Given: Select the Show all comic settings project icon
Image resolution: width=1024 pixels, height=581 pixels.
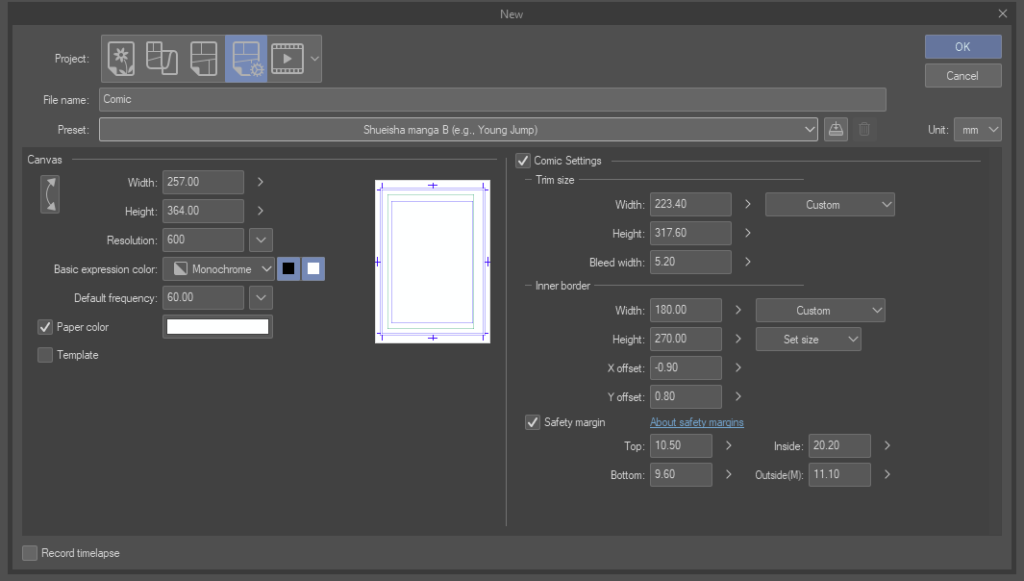Looking at the screenshot, I should (246, 59).
